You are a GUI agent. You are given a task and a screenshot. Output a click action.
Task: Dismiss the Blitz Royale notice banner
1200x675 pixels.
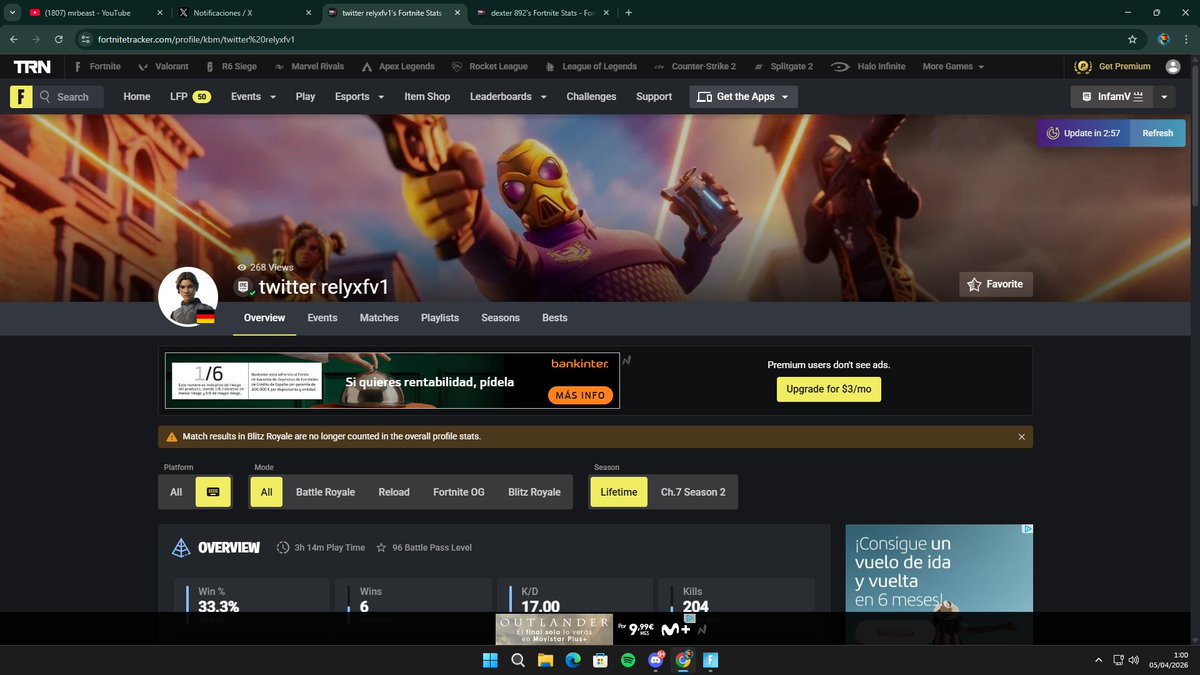pos(1021,437)
